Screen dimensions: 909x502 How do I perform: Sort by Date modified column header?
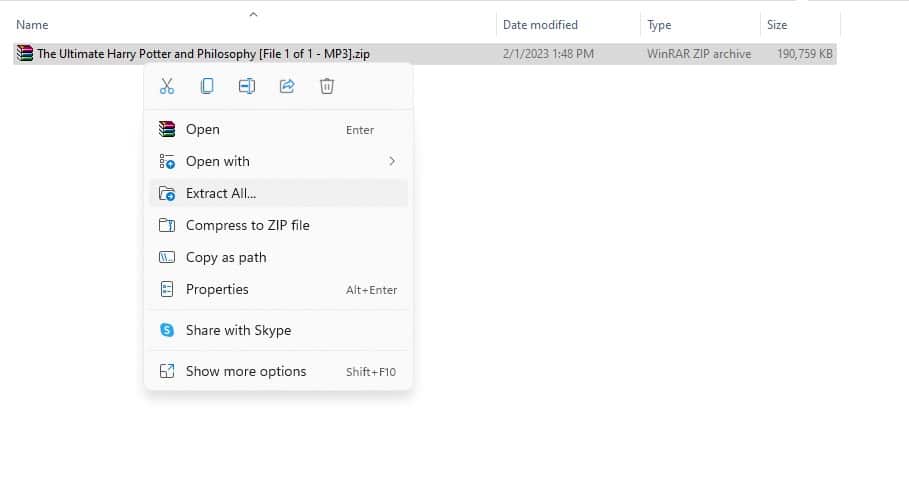(540, 25)
